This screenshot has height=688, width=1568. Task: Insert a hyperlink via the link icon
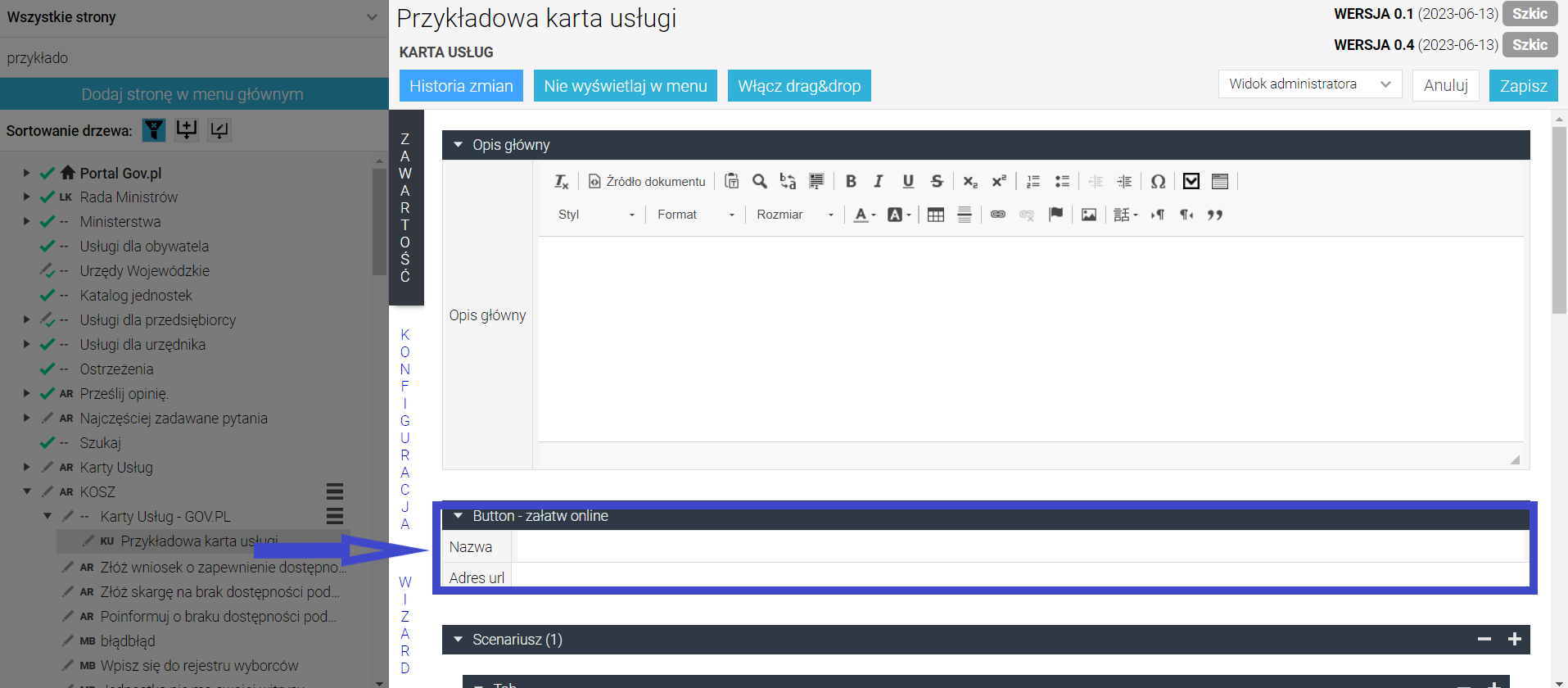click(x=997, y=215)
